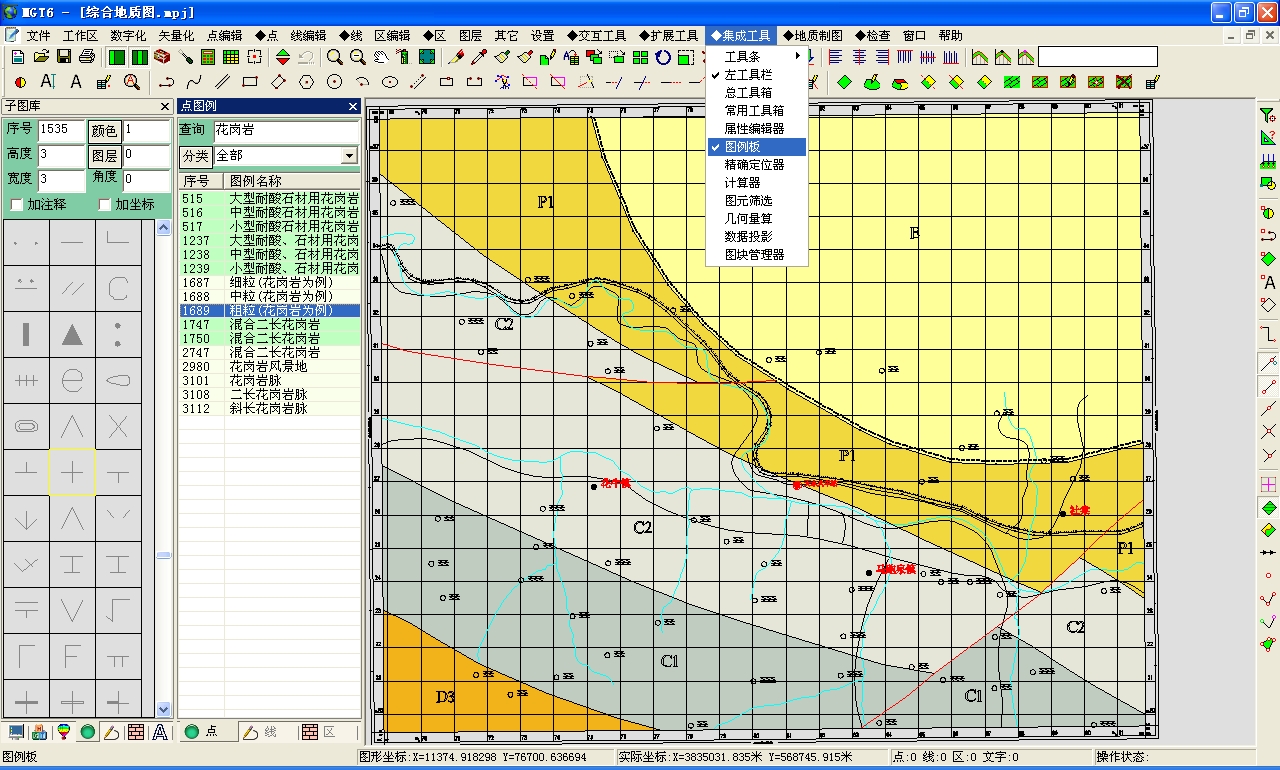This screenshot has width=1280, height=770.
Task: Select the solid triangle symbol thumbnail
Action: tap(72, 334)
